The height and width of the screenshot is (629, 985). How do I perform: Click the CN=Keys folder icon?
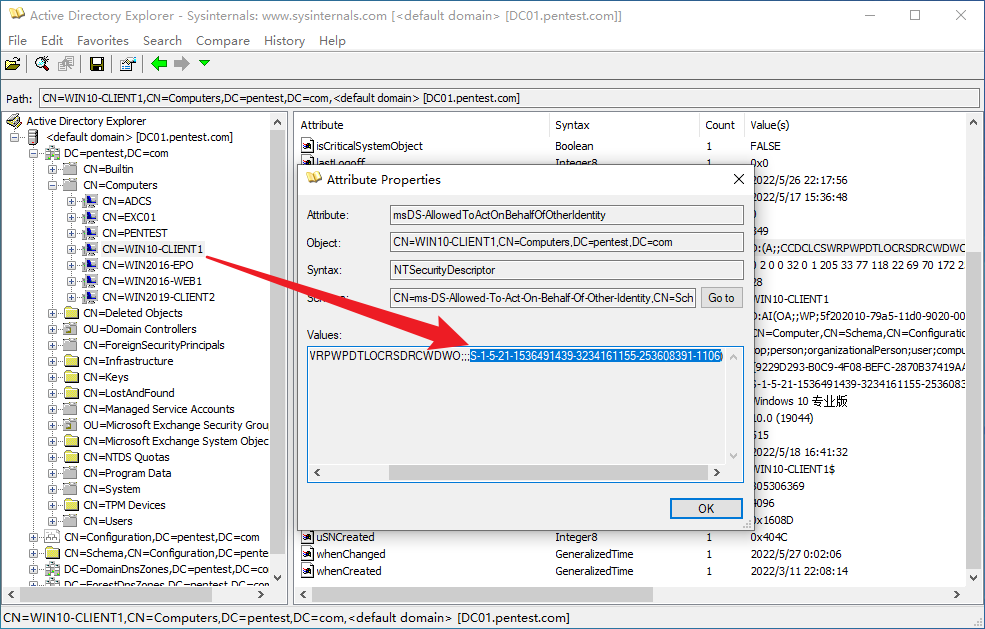coord(71,377)
